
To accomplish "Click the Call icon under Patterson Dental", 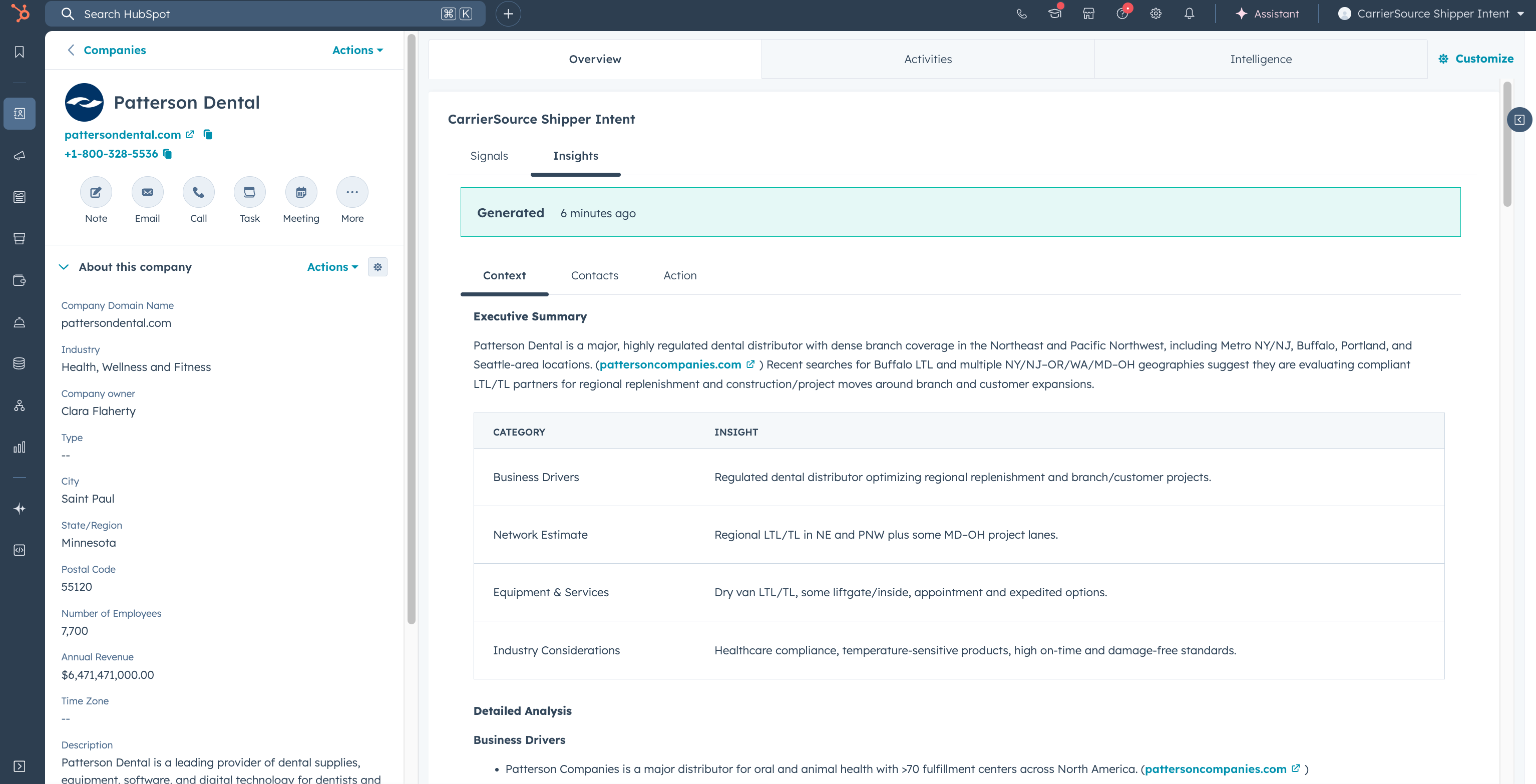I will point(199,192).
